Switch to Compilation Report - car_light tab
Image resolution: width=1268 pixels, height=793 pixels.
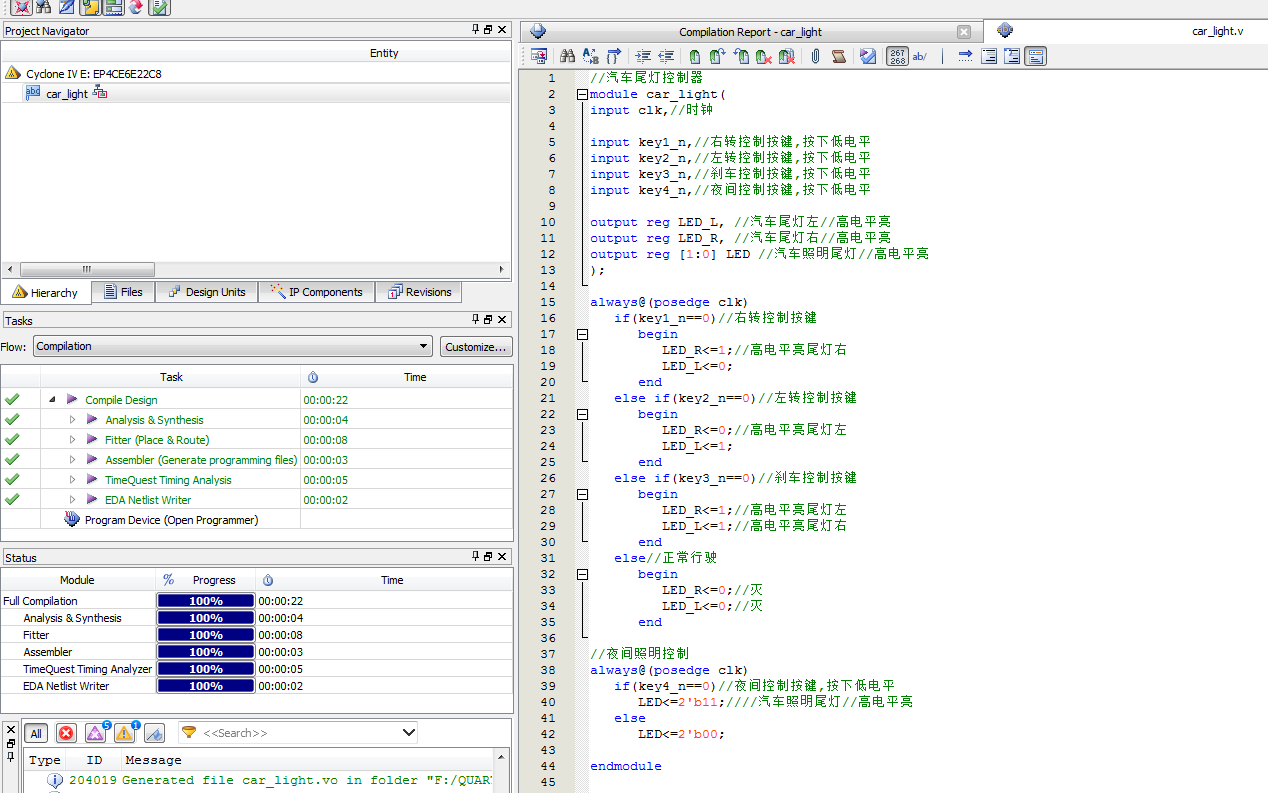pyautogui.click(x=750, y=32)
